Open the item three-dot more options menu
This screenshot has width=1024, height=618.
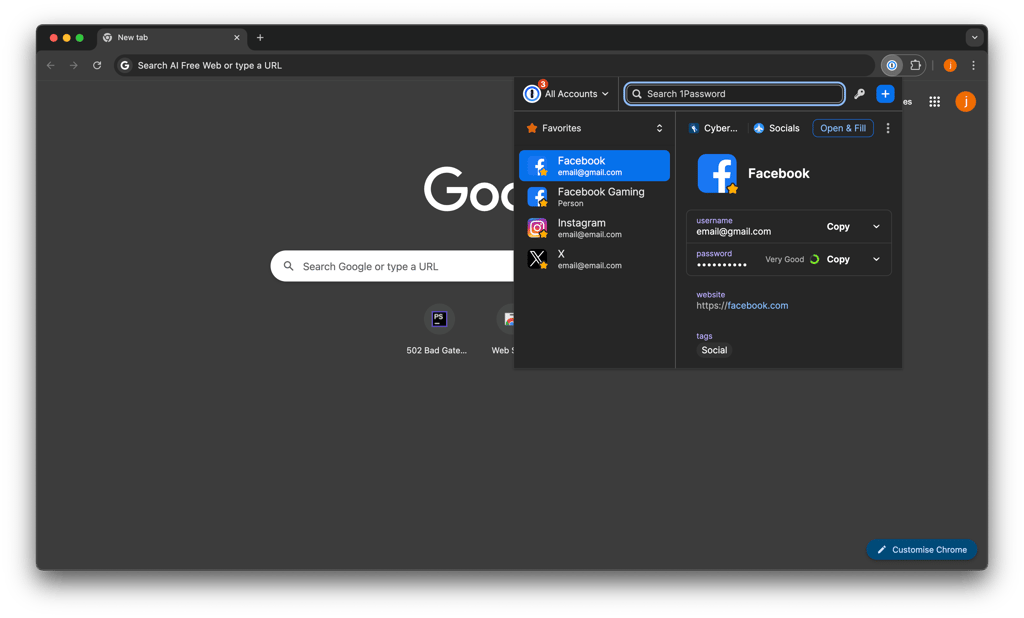(888, 128)
